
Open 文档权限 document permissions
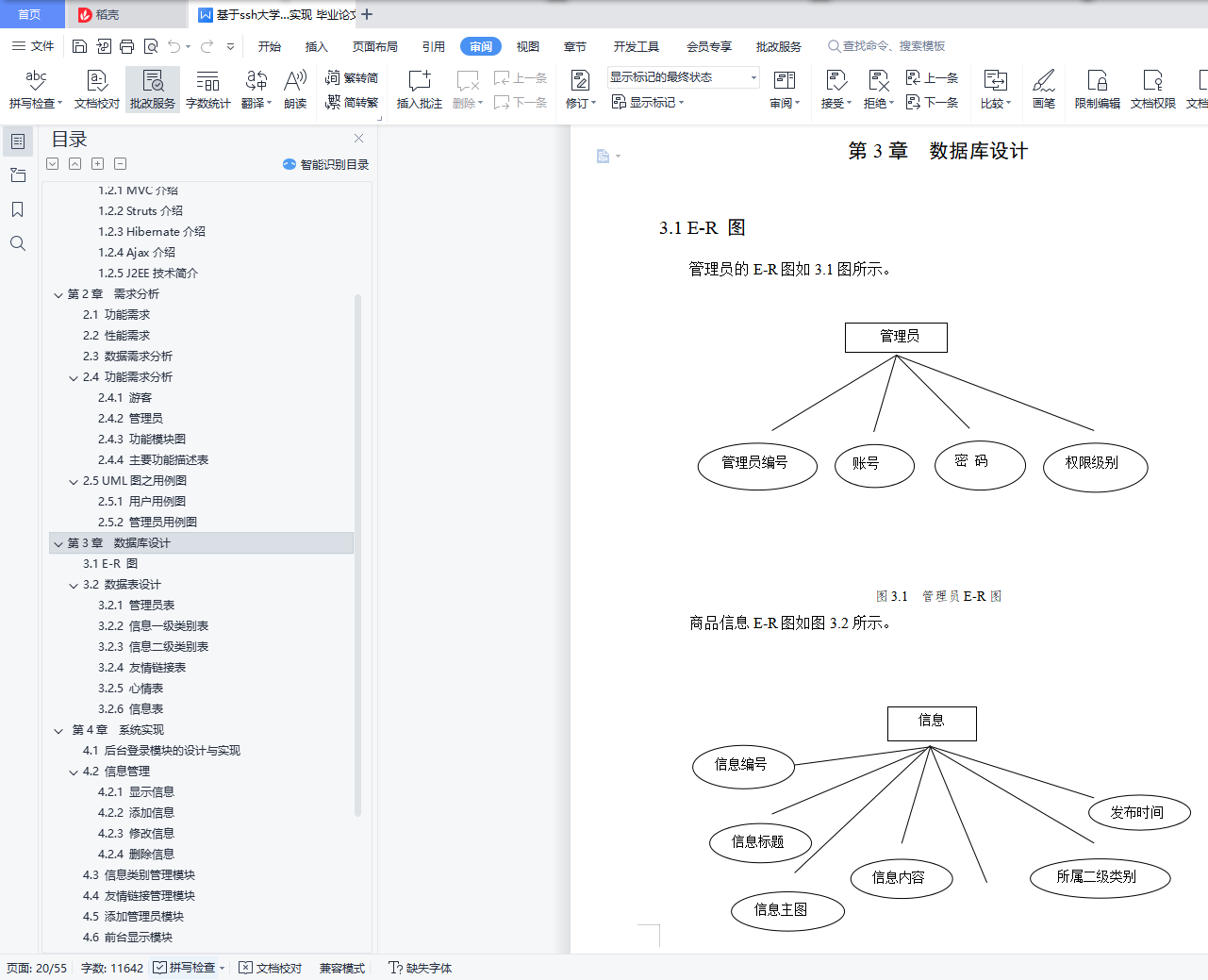tap(1153, 90)
